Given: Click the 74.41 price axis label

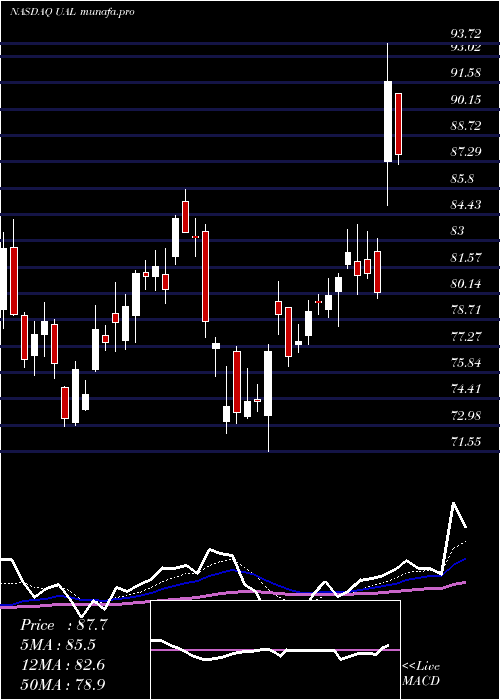Looking at the screenshot, I should (x=466, y=389).
